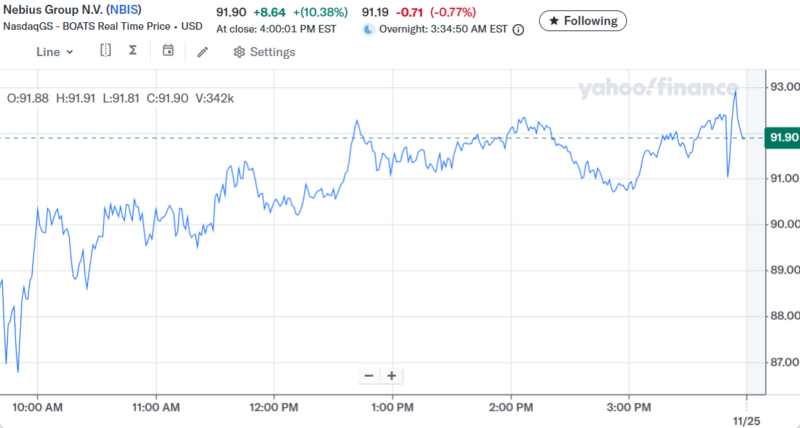Zoom in with the plus button

coord(392,376)
